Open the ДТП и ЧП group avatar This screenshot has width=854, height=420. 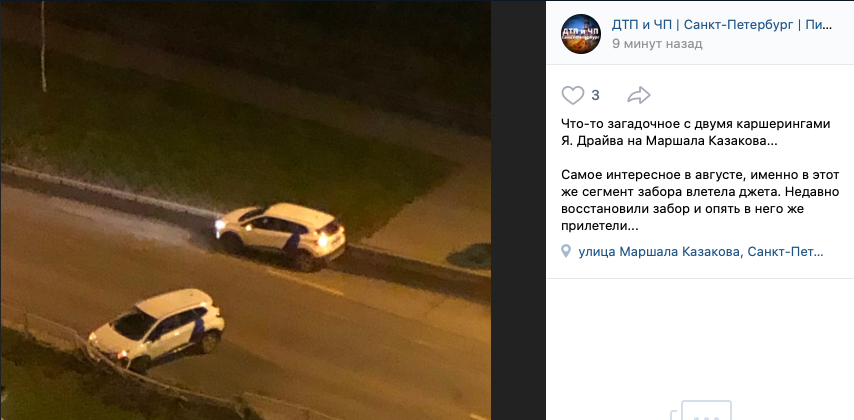tap(581, 34)
